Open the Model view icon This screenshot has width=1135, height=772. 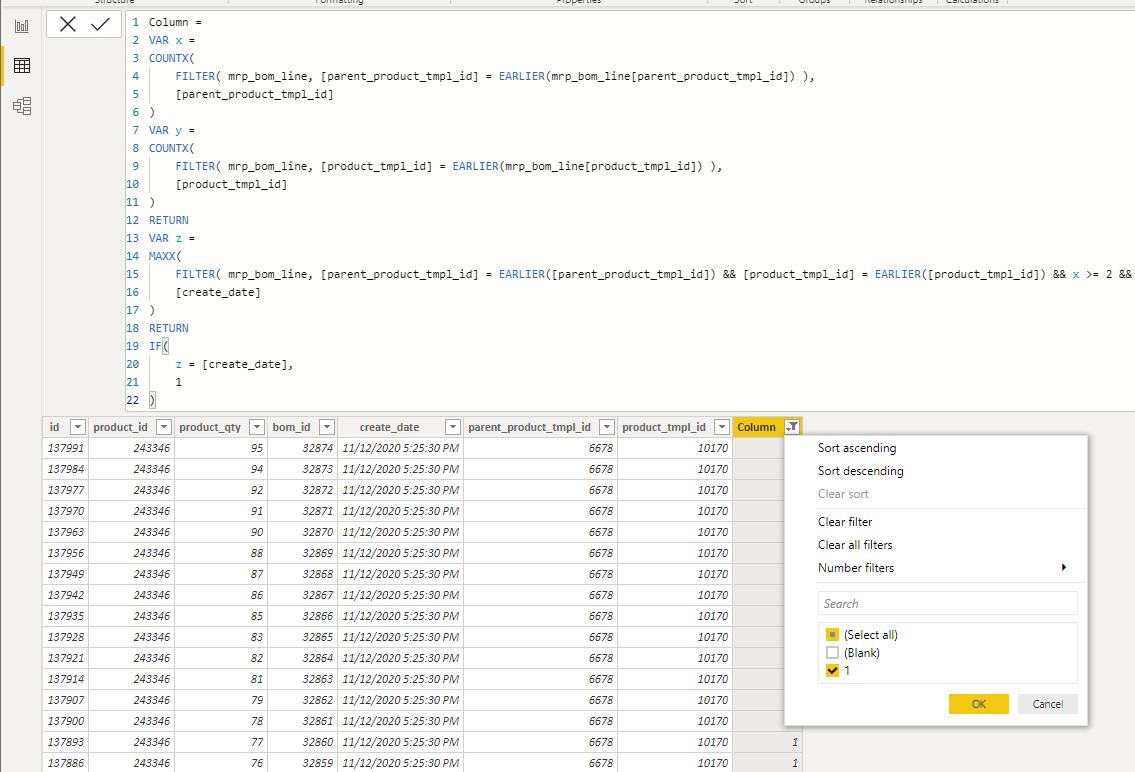click(x=22, y=106)
